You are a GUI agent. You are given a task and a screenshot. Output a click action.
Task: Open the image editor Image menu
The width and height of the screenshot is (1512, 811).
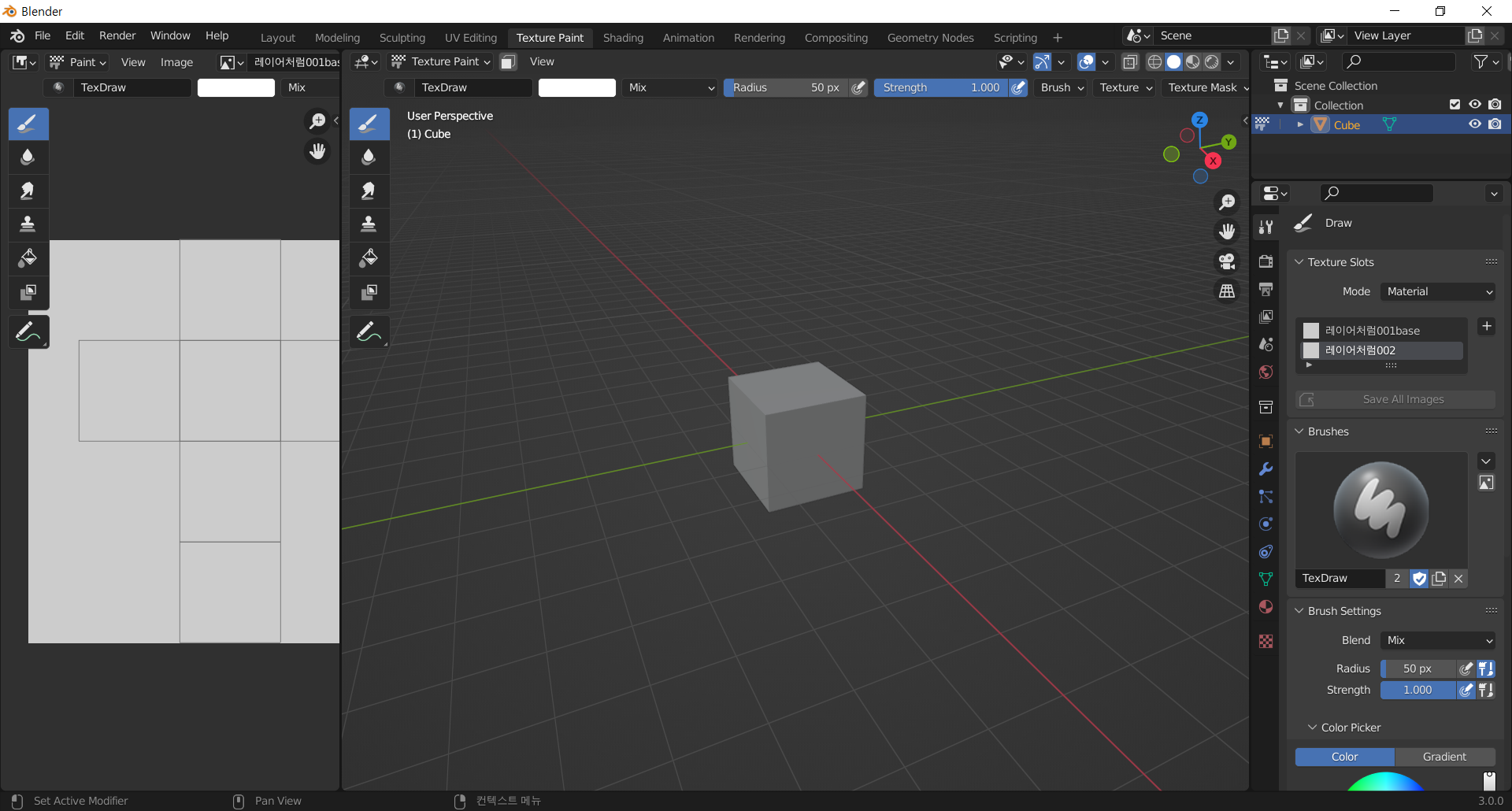tap(176, 62)
